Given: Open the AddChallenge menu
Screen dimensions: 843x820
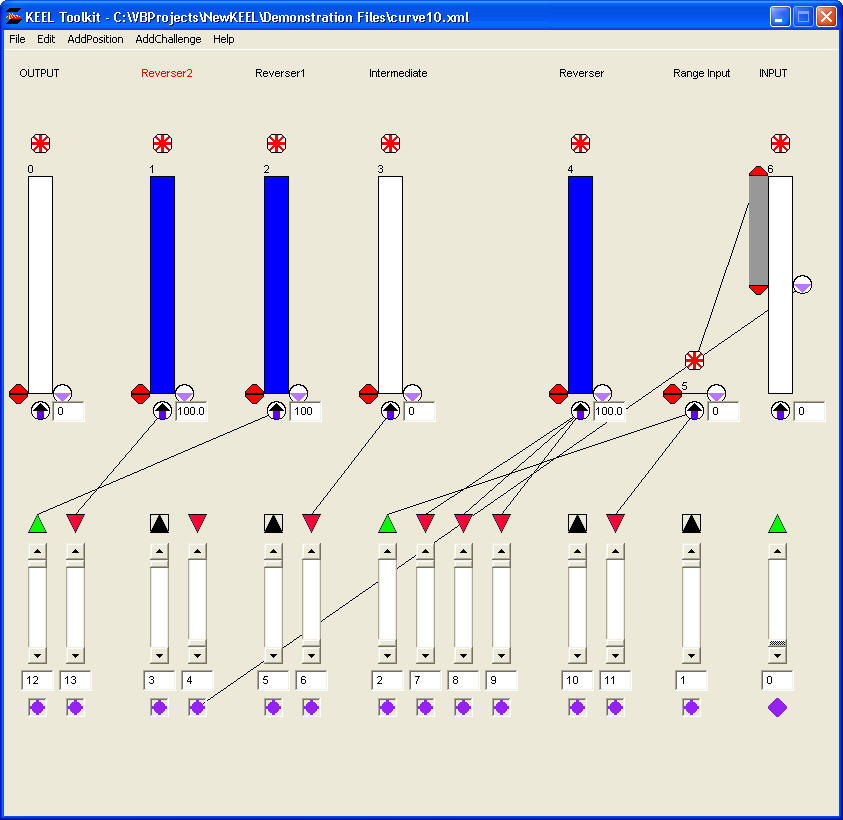Looking at the screenshot, I should 168,39.
